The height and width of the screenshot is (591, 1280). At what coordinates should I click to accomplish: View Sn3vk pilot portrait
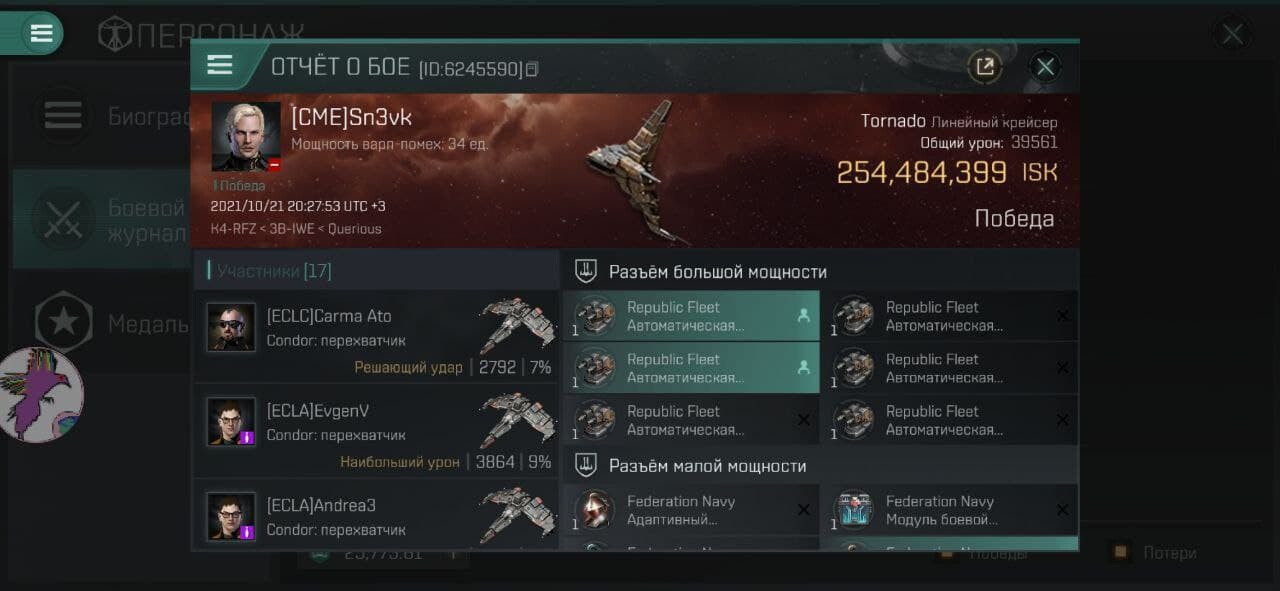(246, 137)
